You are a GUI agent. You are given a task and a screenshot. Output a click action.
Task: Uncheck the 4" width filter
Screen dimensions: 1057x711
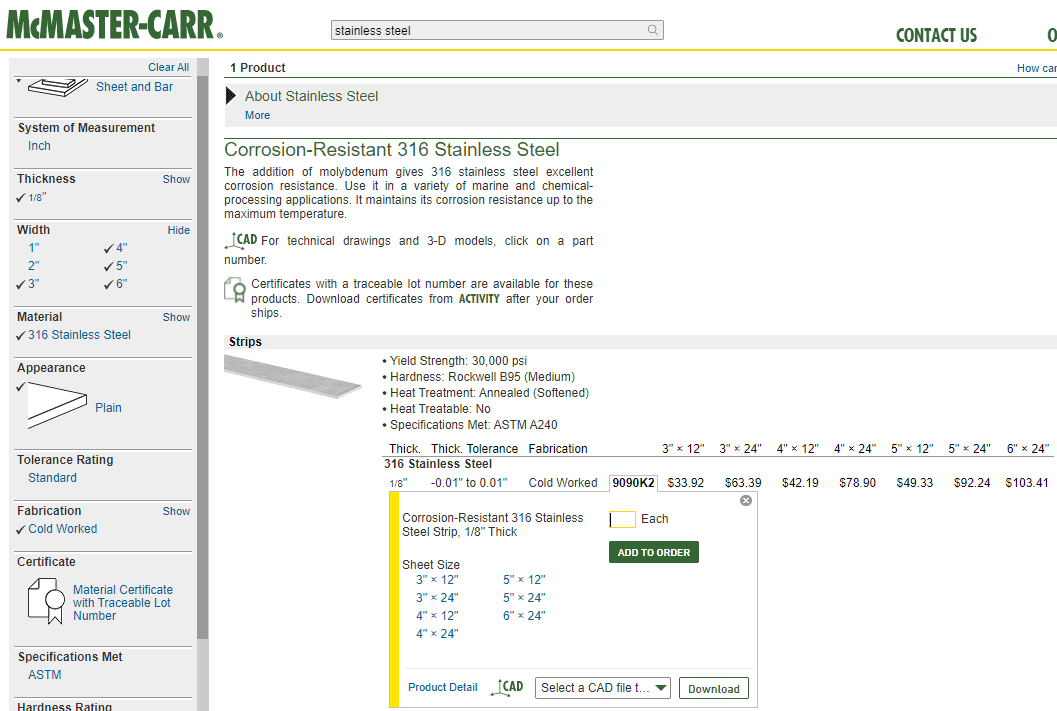click(x=115, y=247)
